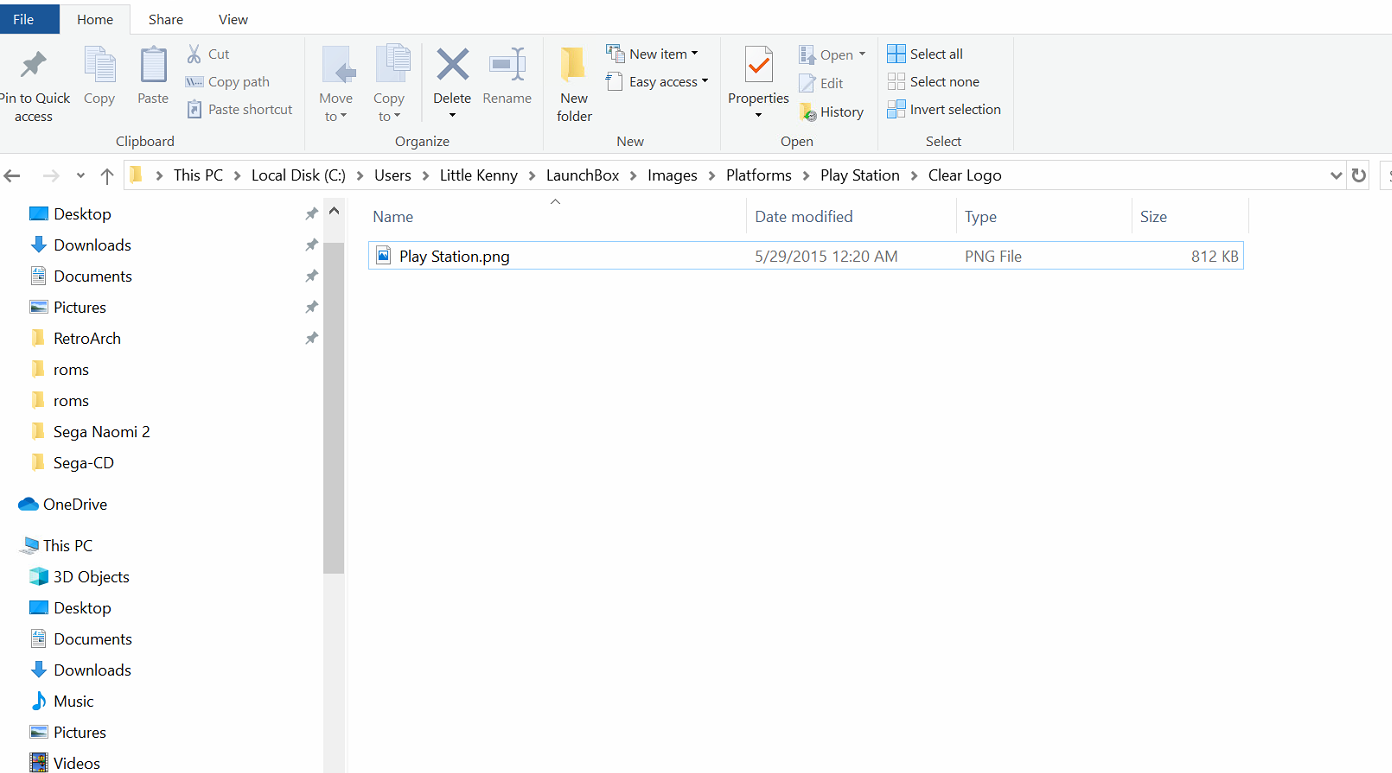Create a New folder
1392x773 pixels.
(x=574, y=84)
